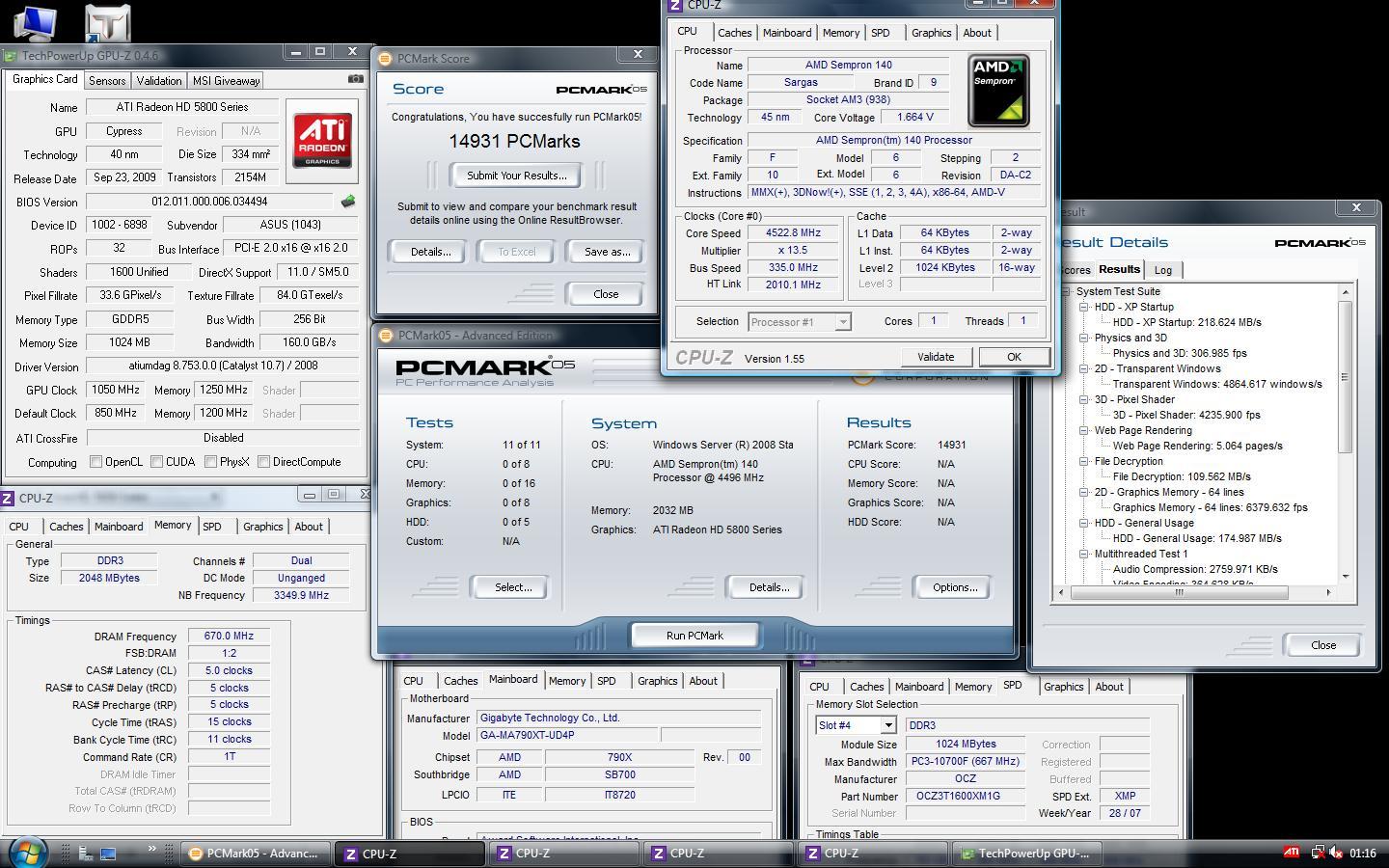Click the ATI Radeon logo in GPU-Z
This screenshot has height=868, width=1389.
pyautogui.click(x=322, y=141)
